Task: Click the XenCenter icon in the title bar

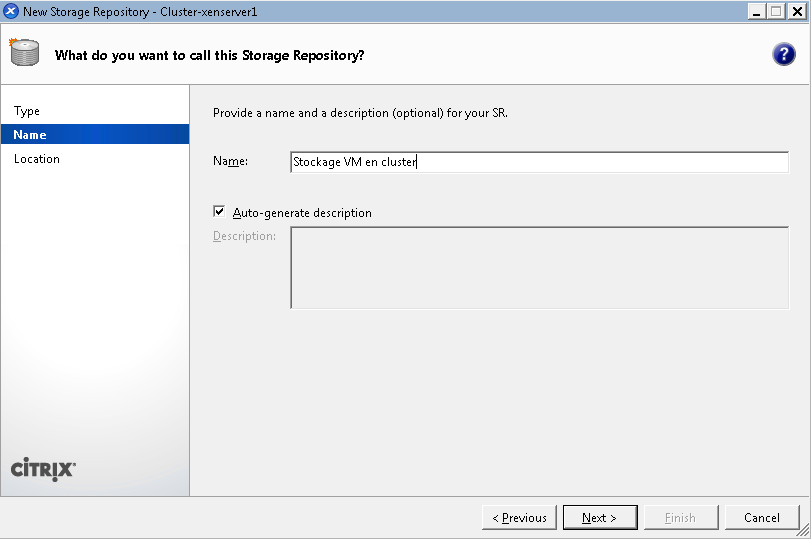Action: [11, 11]
